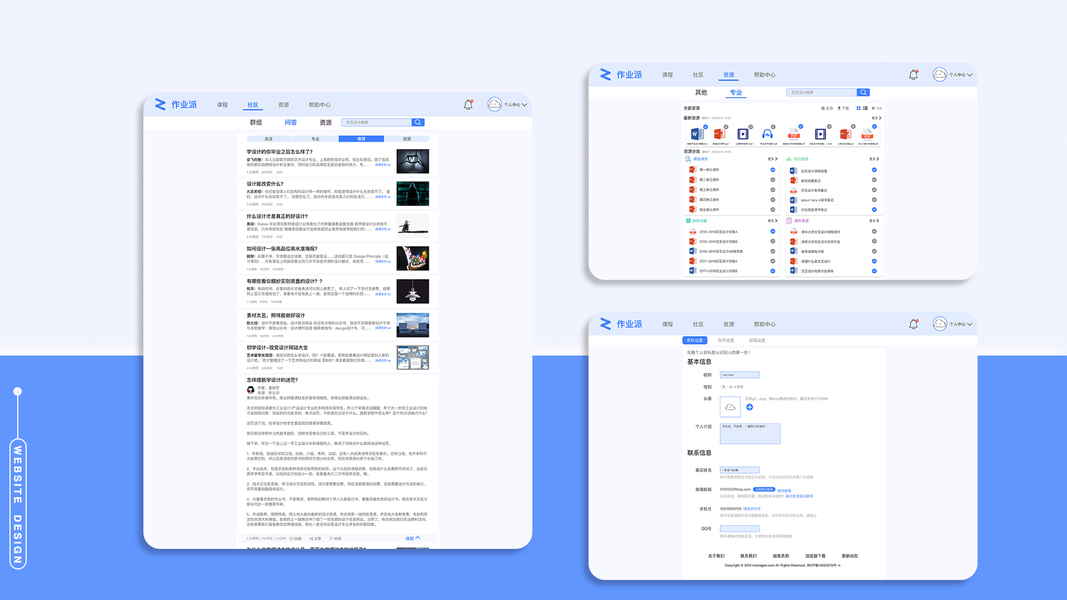Open the Word document icon in latest resources row

click(697, 134)
